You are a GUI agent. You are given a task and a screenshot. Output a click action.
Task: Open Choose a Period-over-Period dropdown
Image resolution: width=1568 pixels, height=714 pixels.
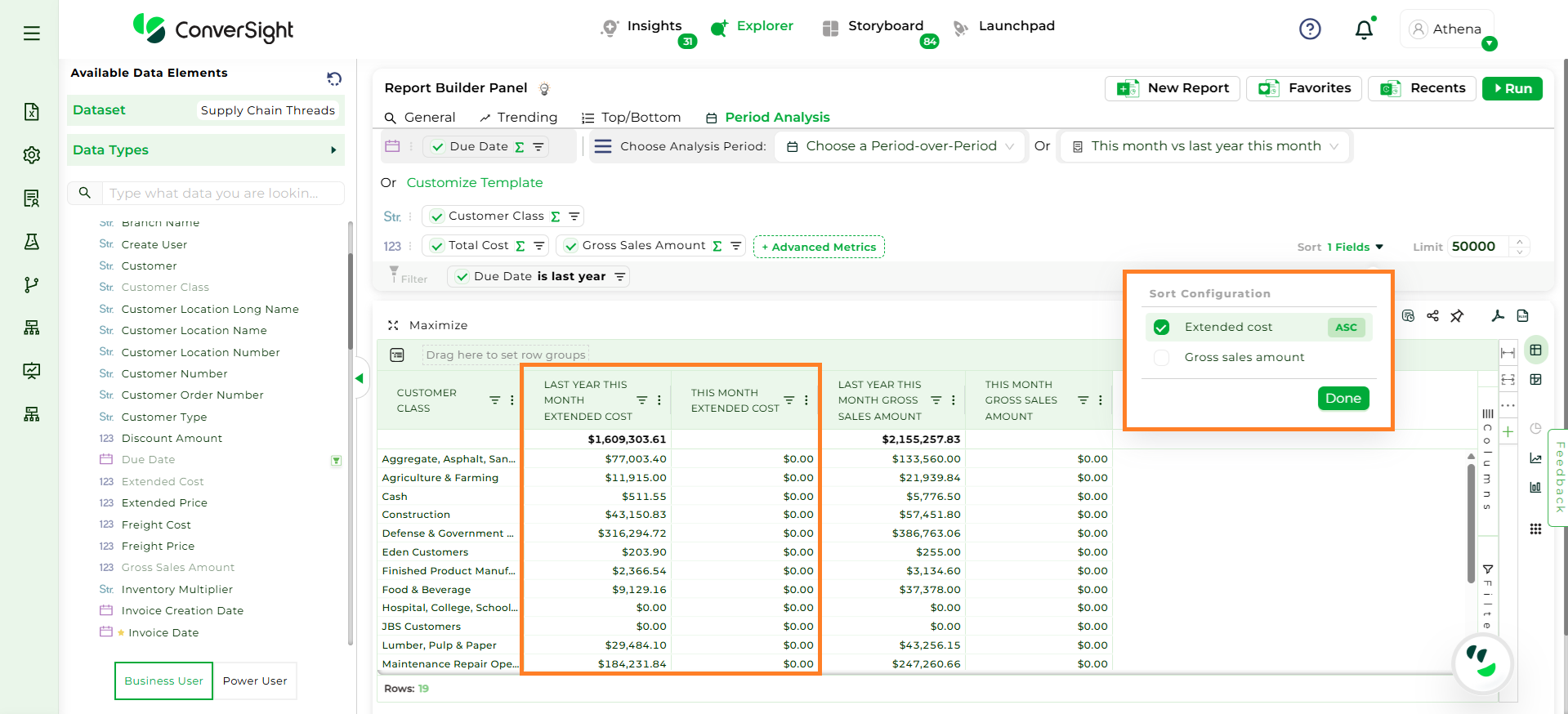900,146
